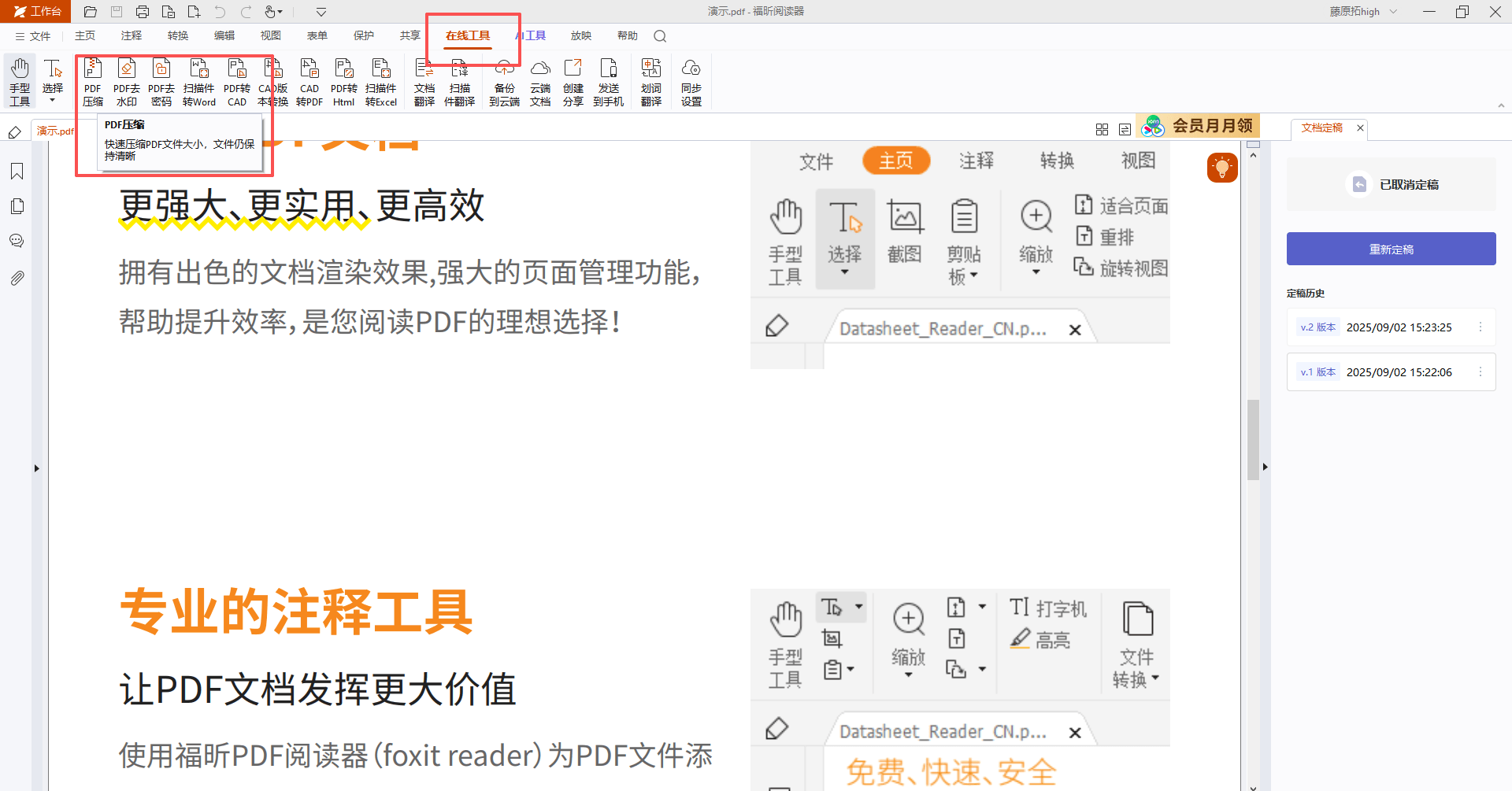Expand the 选择 tool dropdown arrow

tap(53, 101)
